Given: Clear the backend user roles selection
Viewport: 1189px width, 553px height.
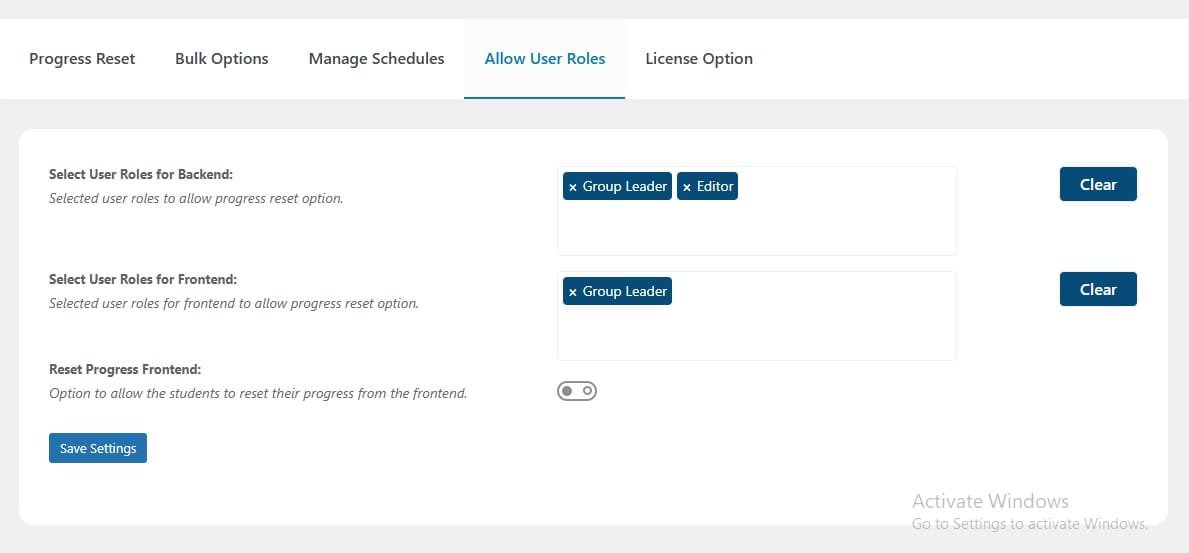Looking at the screenshot, I should (1097, 184).
